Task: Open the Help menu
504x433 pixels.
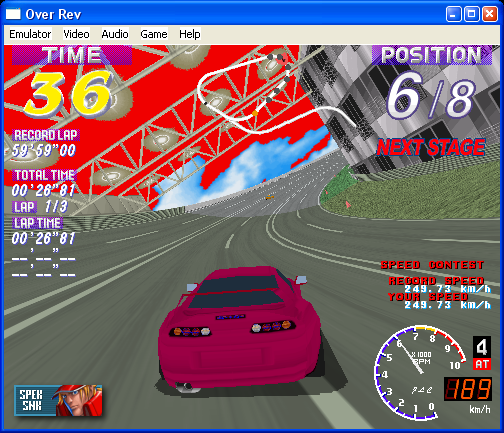Action: point(190,34)
